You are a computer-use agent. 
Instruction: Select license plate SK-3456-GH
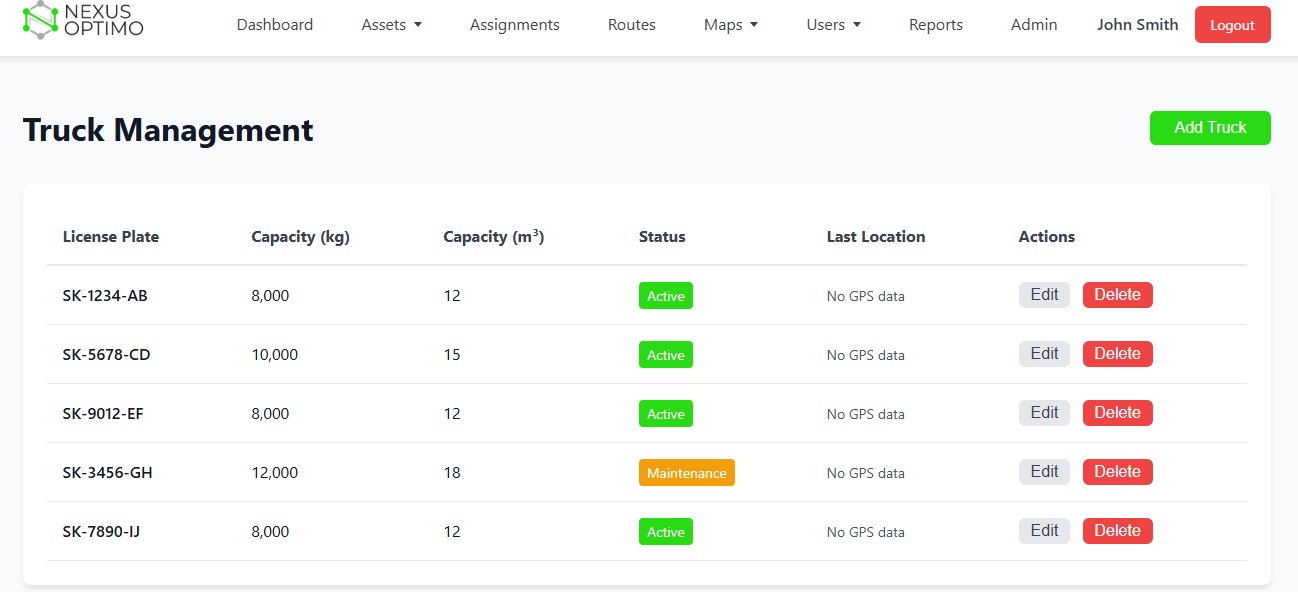tap(108, 473)
